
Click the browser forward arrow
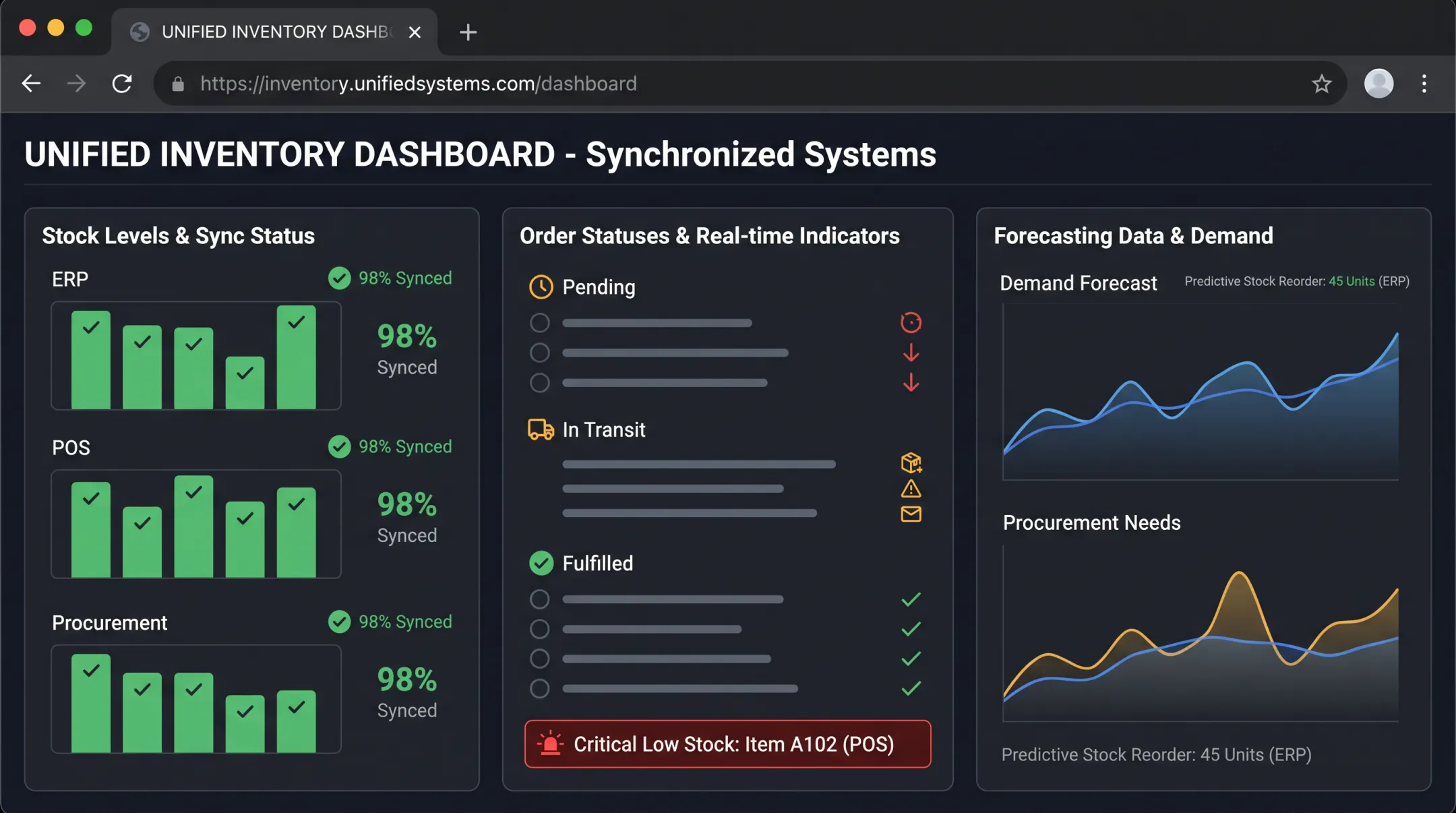point(77,84)
